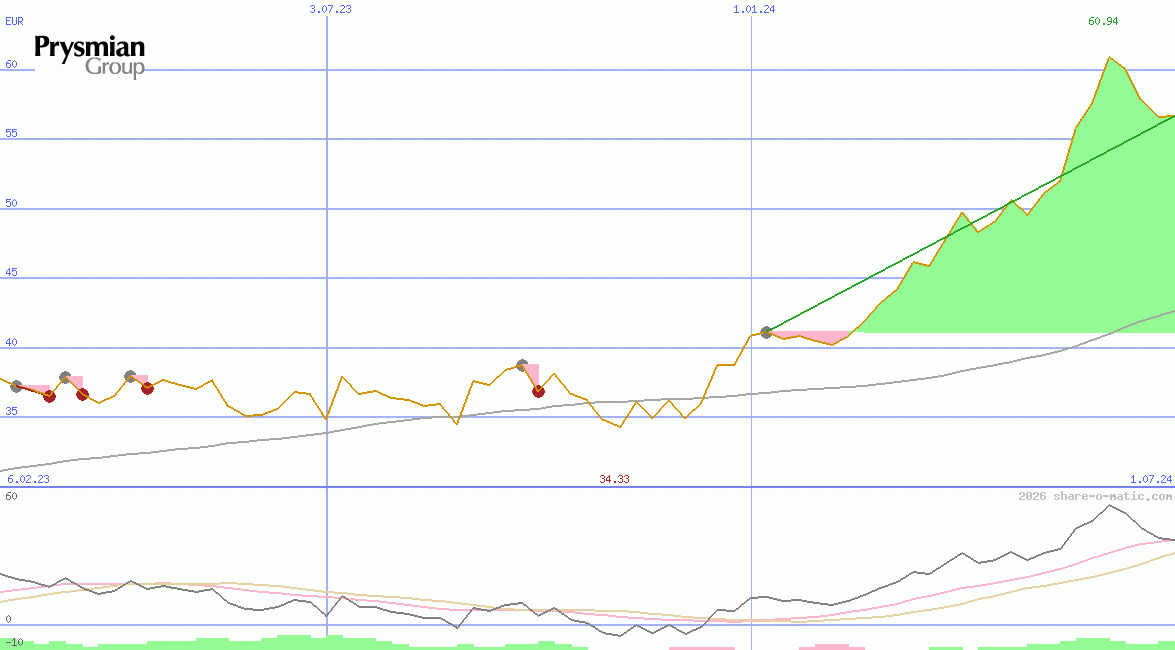The height and width of the screenshot is (650, 1175).
Task: Open the share-o-matic.com watermark link
Action: tap(1095, 496)
